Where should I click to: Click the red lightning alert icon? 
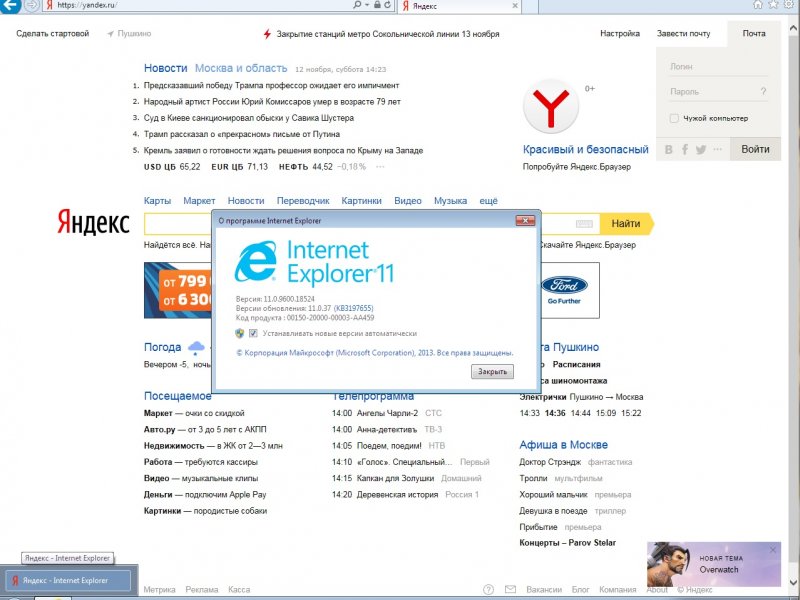coord(267,34)
